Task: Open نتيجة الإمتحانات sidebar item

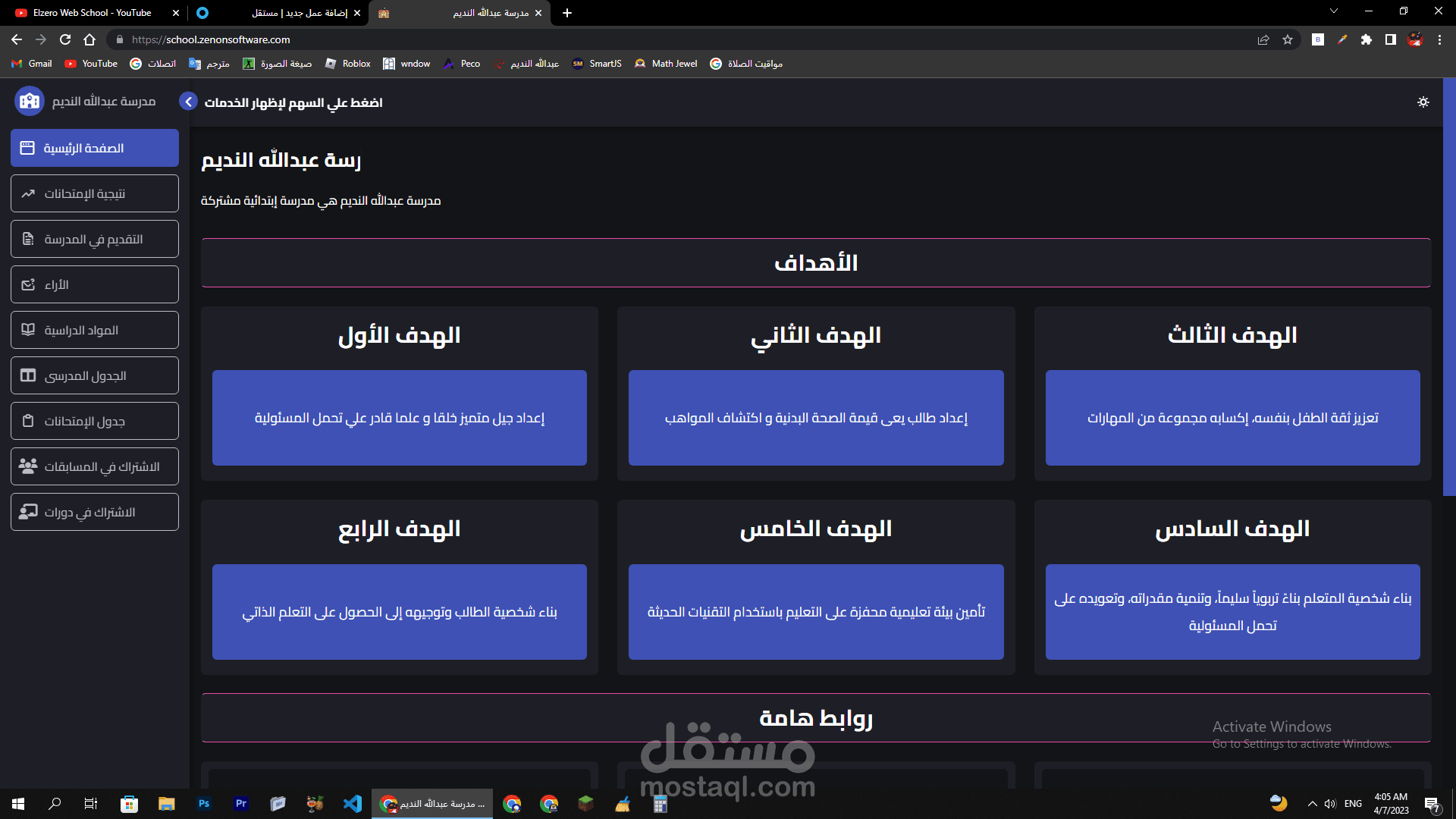Action: pos(95,193)
